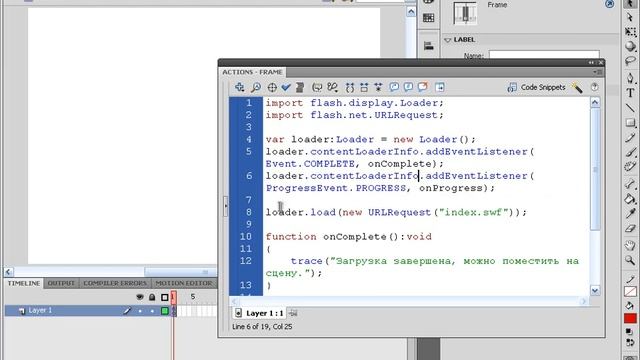Viewport: 640px width, 360px height.
Task: Click the Auto format icon
Action: [x=300, y=87]
